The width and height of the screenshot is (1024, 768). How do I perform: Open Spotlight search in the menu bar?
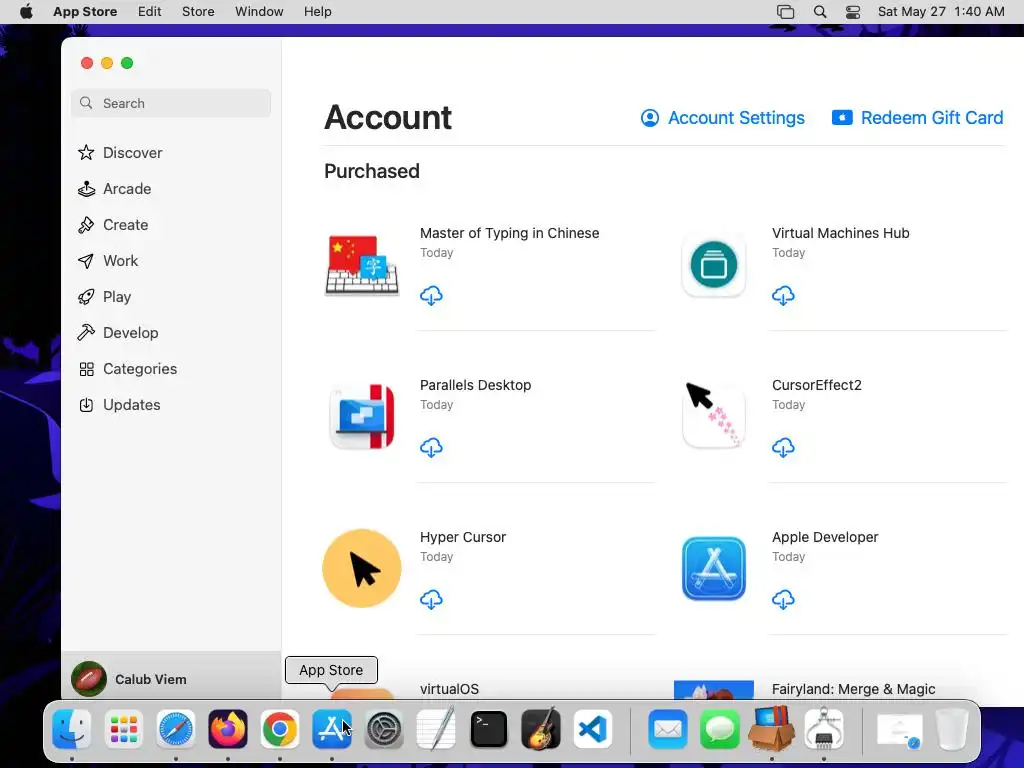pyautogui.click(x=820, y=12)
